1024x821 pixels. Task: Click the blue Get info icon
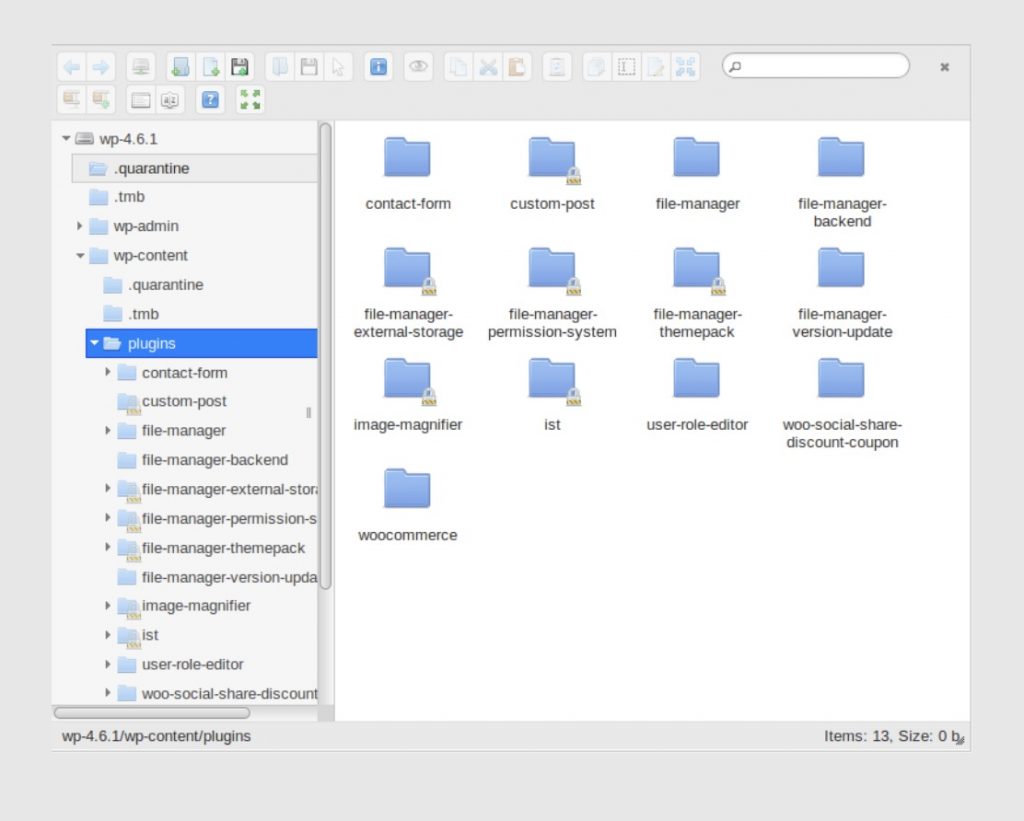(378, 67)
